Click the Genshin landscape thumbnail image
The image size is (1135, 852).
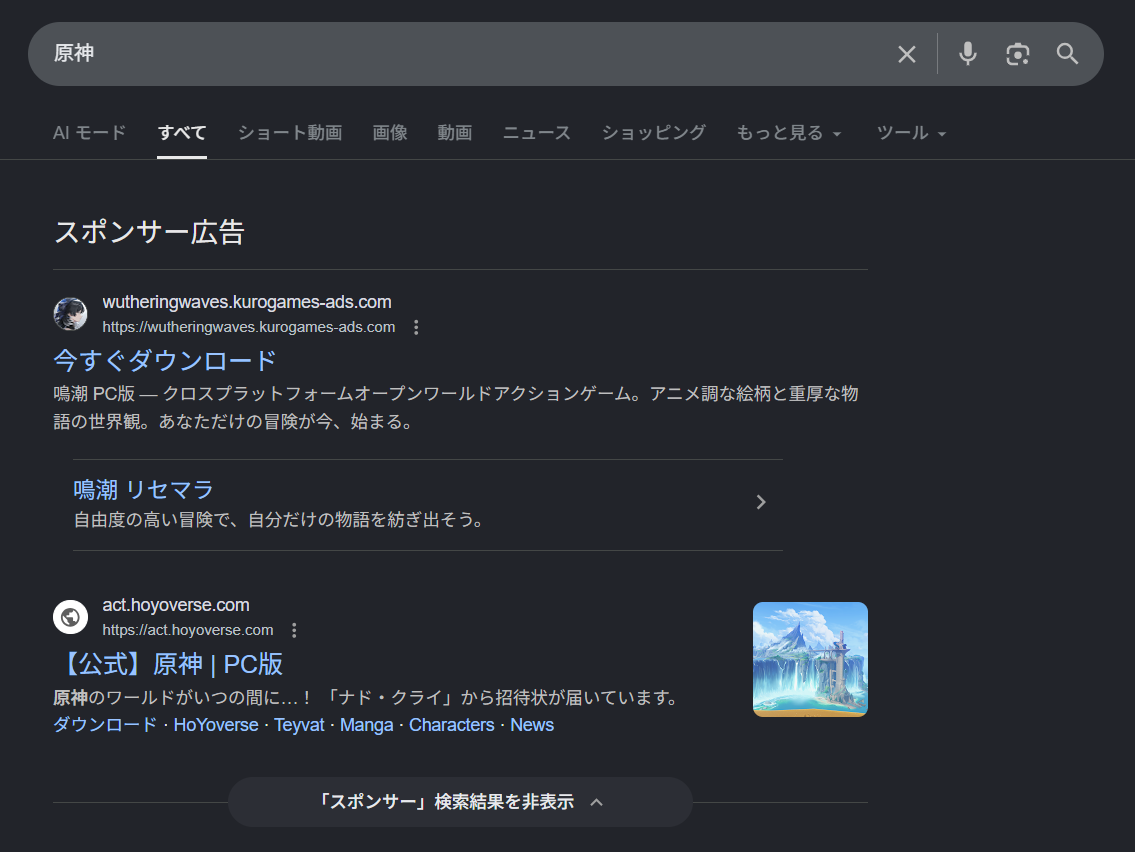point(810,659)
